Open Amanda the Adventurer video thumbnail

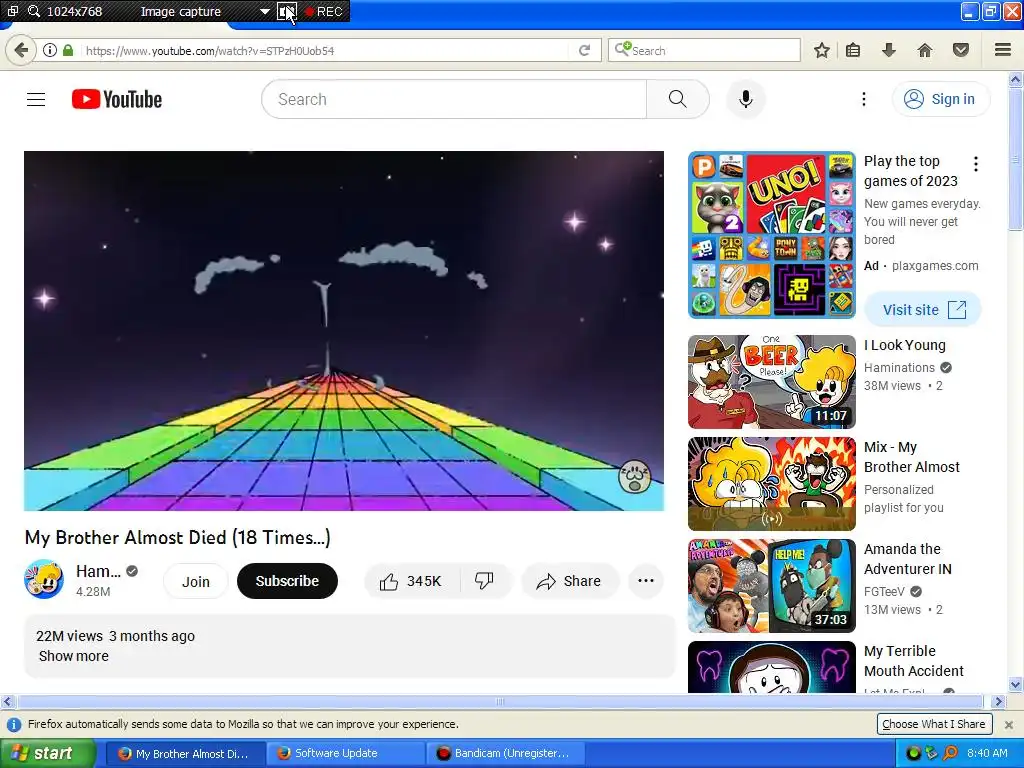(x=771, y=586)
